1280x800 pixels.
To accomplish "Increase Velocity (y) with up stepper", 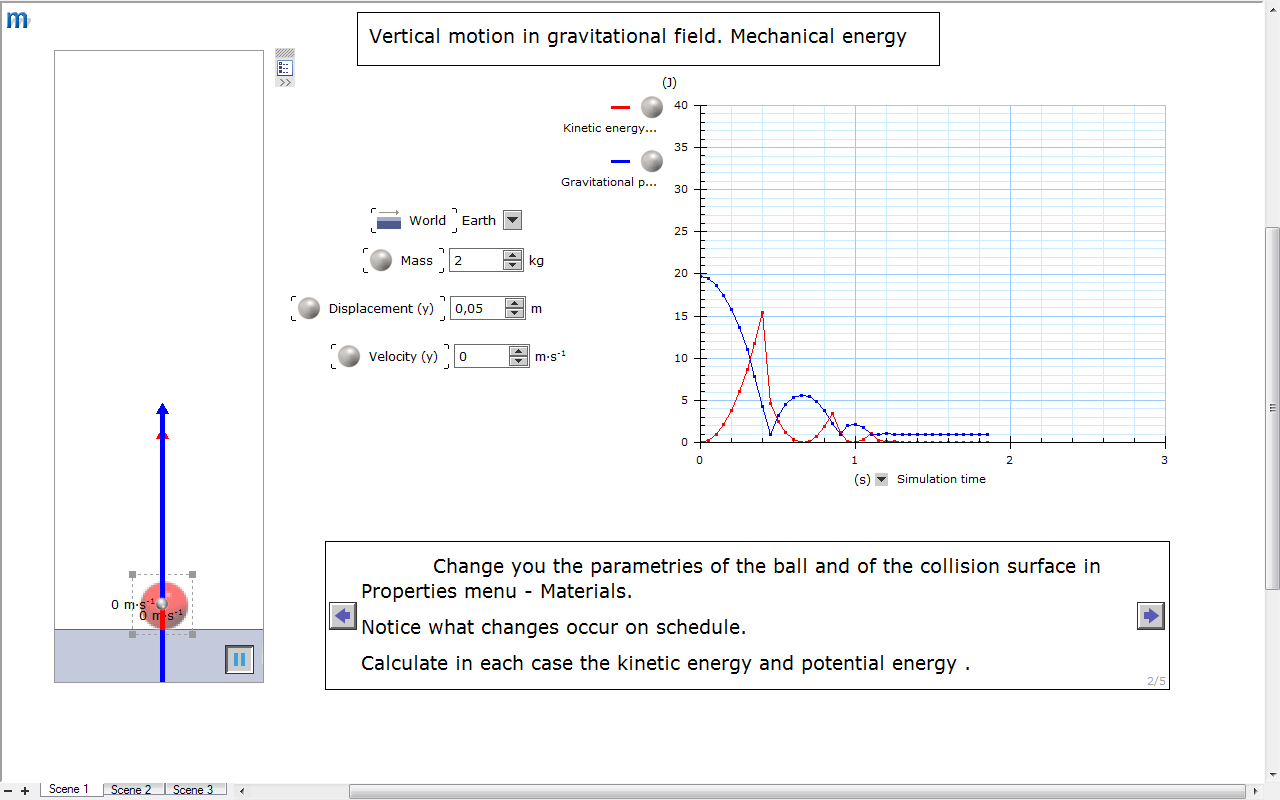I will tap(518, 351).
